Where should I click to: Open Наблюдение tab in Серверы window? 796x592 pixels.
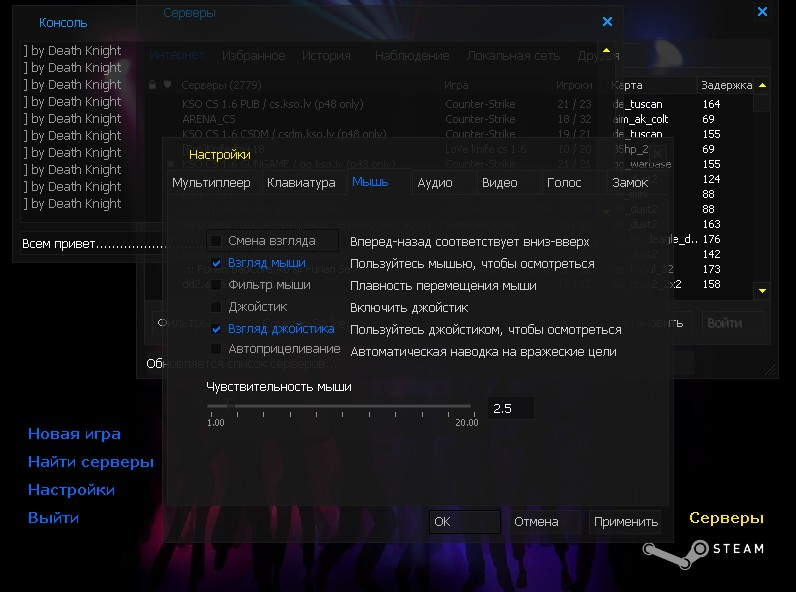point(412,55)
